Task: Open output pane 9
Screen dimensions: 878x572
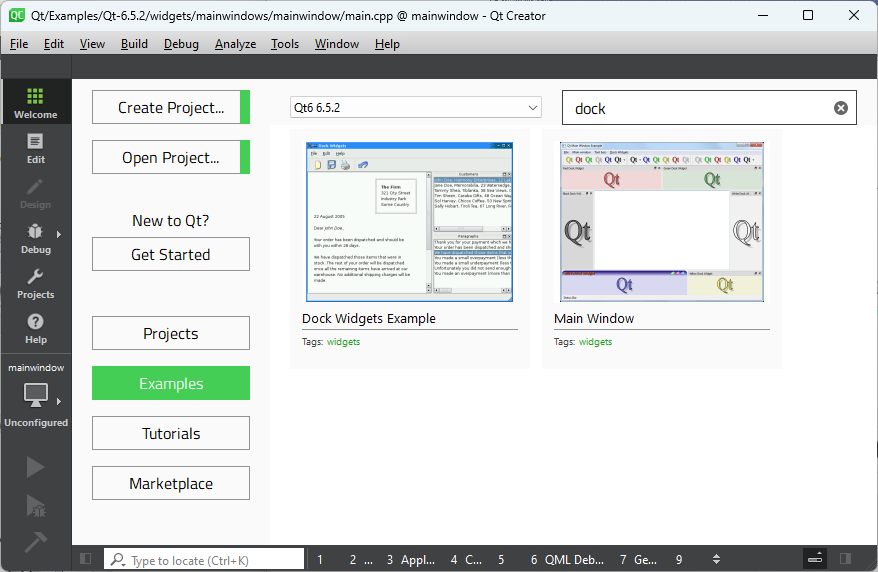Action: click(x=679, y=559)
